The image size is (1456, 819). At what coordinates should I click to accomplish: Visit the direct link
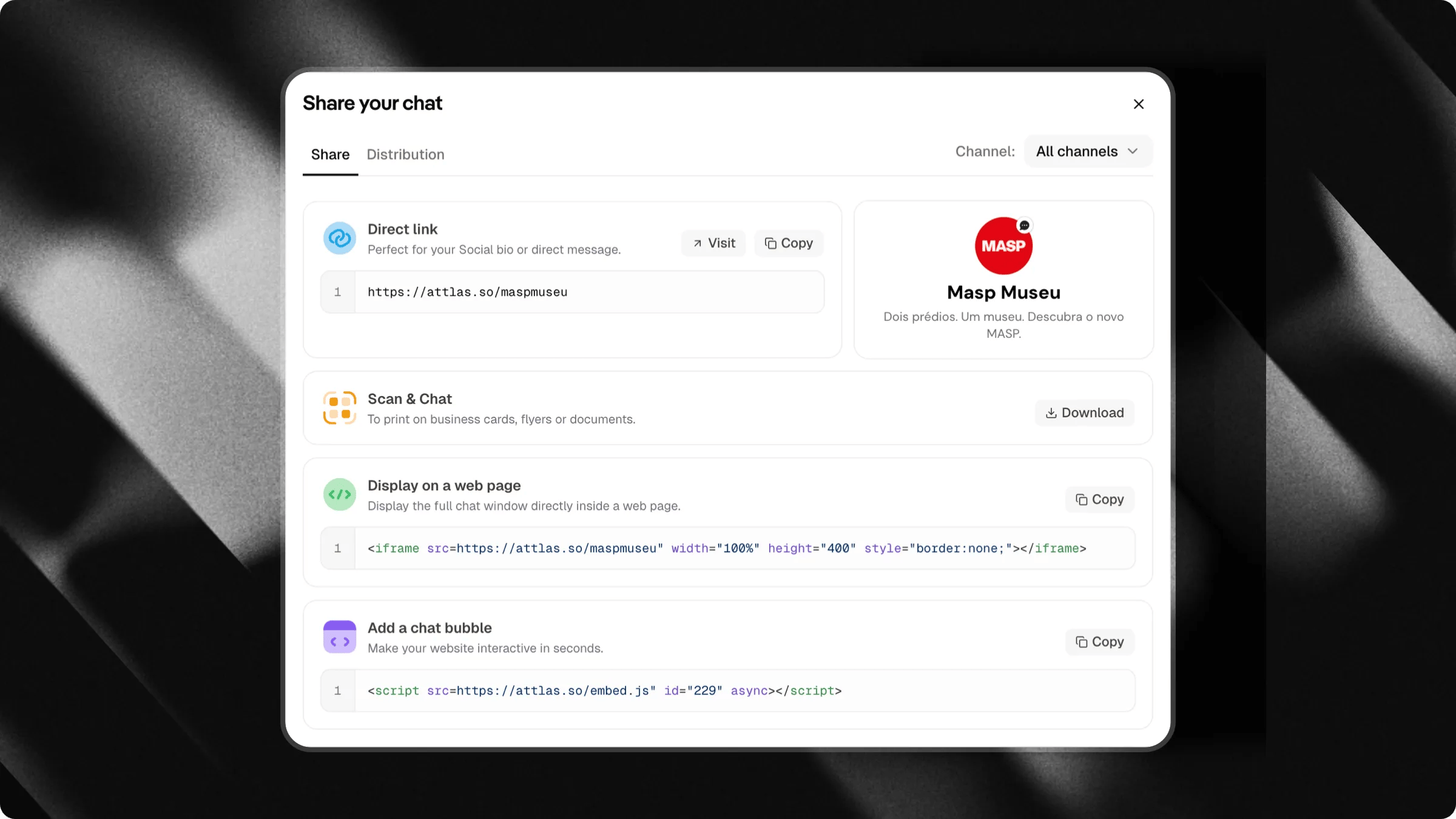(713, 243)
